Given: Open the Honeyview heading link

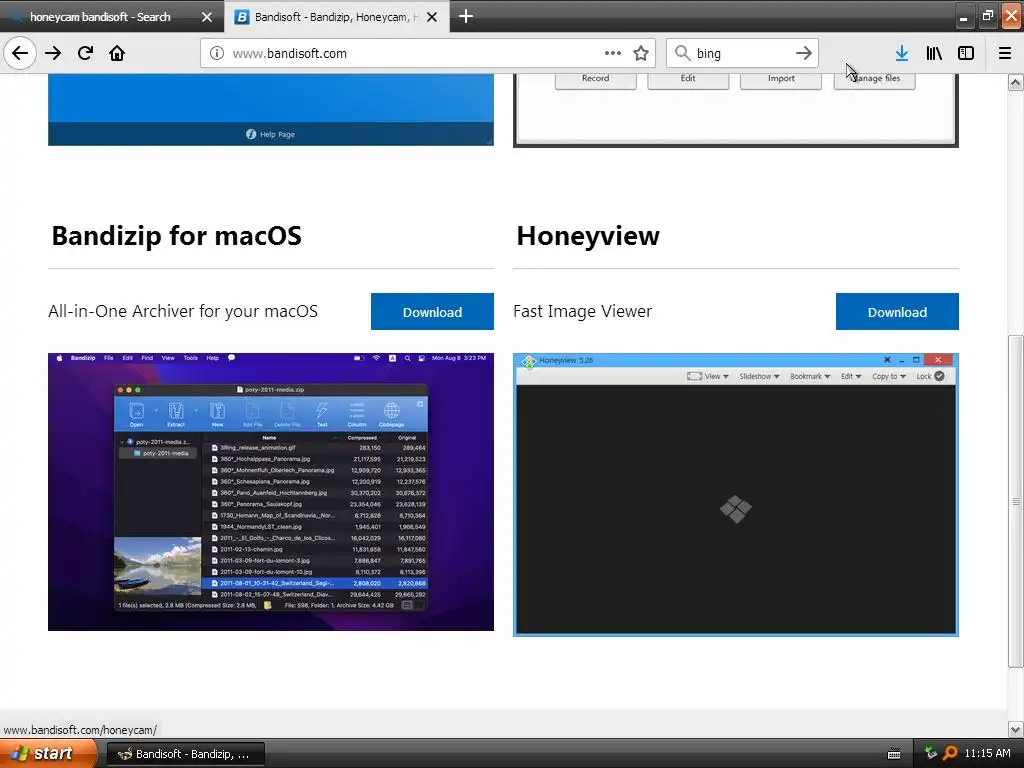Looking at the screenshot, I should [588, 236].
